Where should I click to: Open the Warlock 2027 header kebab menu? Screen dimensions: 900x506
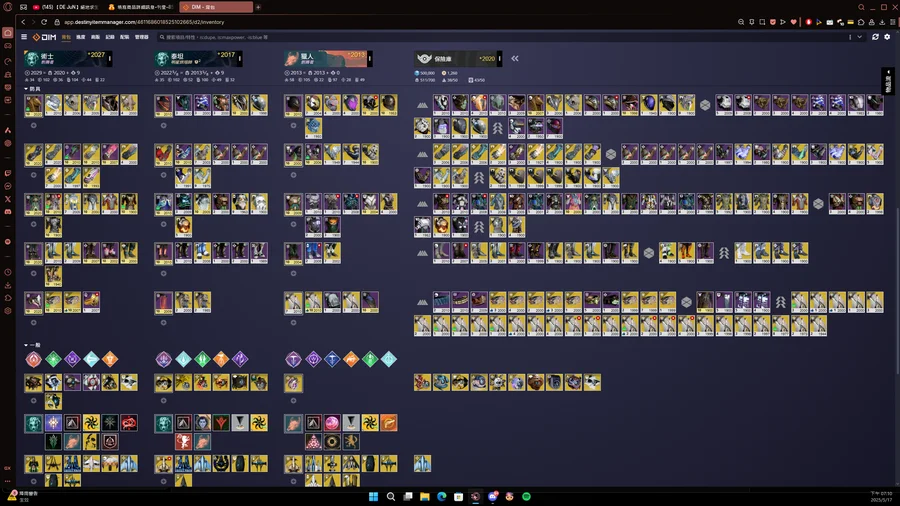(110, 59)
